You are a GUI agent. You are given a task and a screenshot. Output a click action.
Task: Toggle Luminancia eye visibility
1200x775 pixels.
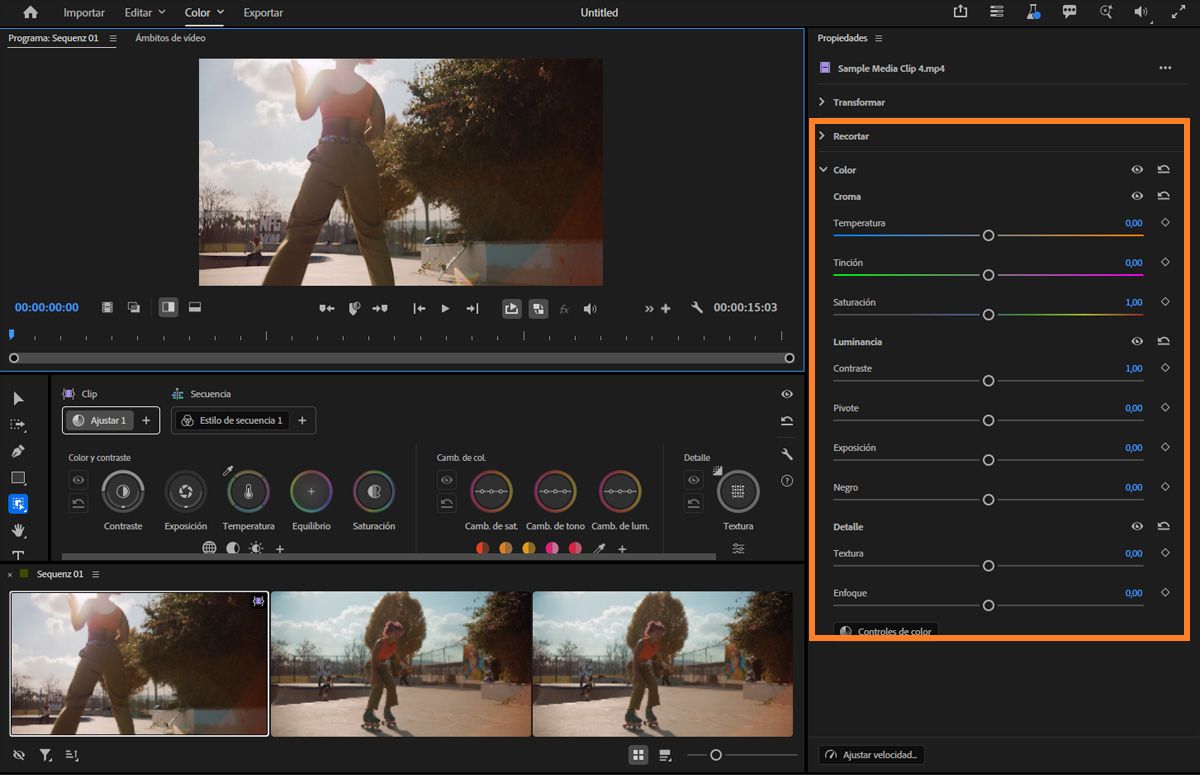1137,341
